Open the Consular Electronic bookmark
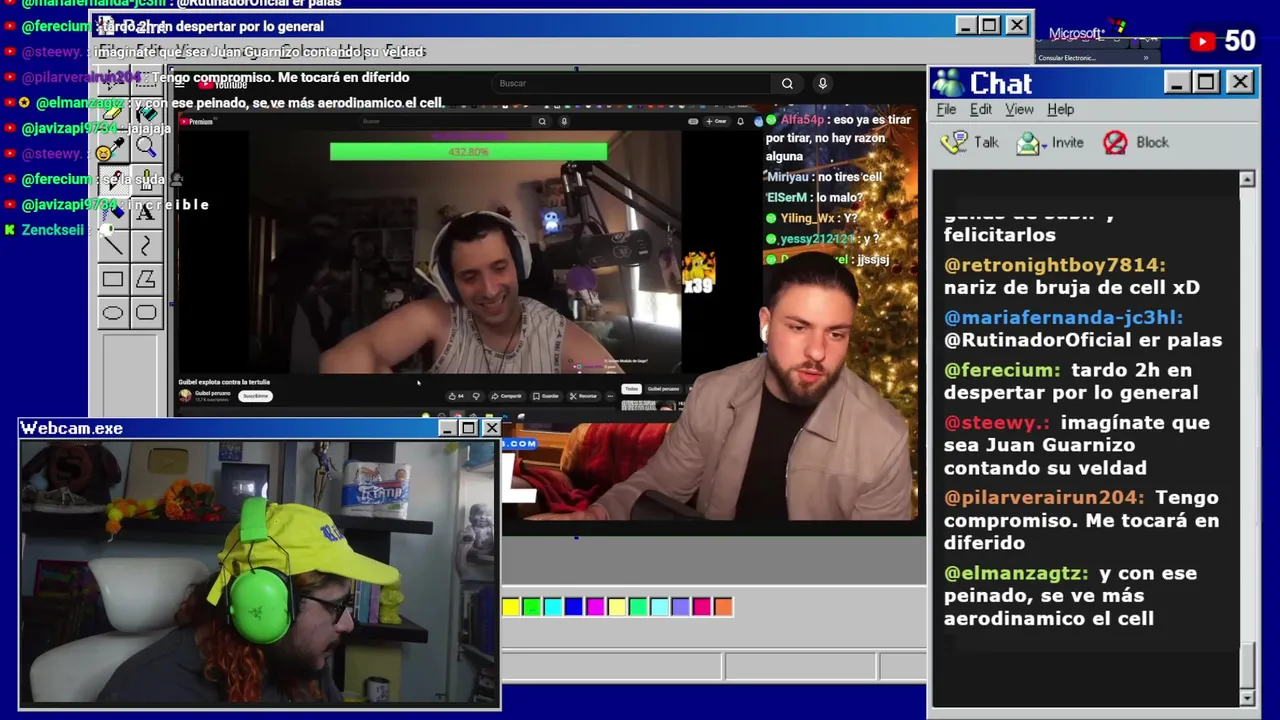This screenshot has height=720, width=1280. click(1067, 58)
